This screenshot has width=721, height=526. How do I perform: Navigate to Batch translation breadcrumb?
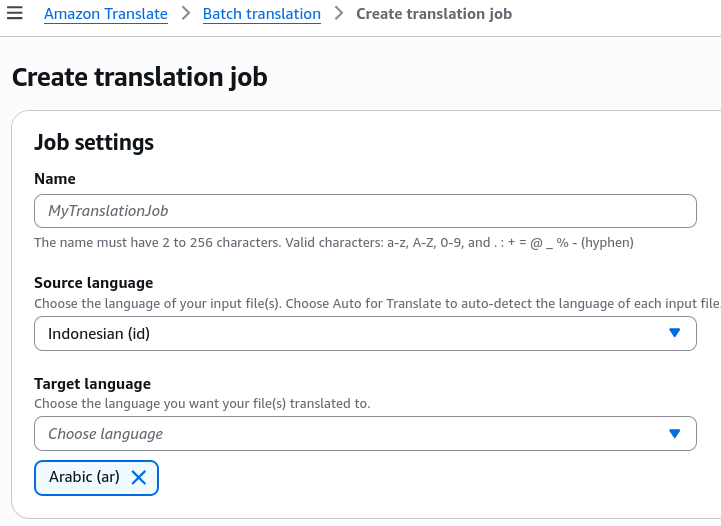point(262,14)
